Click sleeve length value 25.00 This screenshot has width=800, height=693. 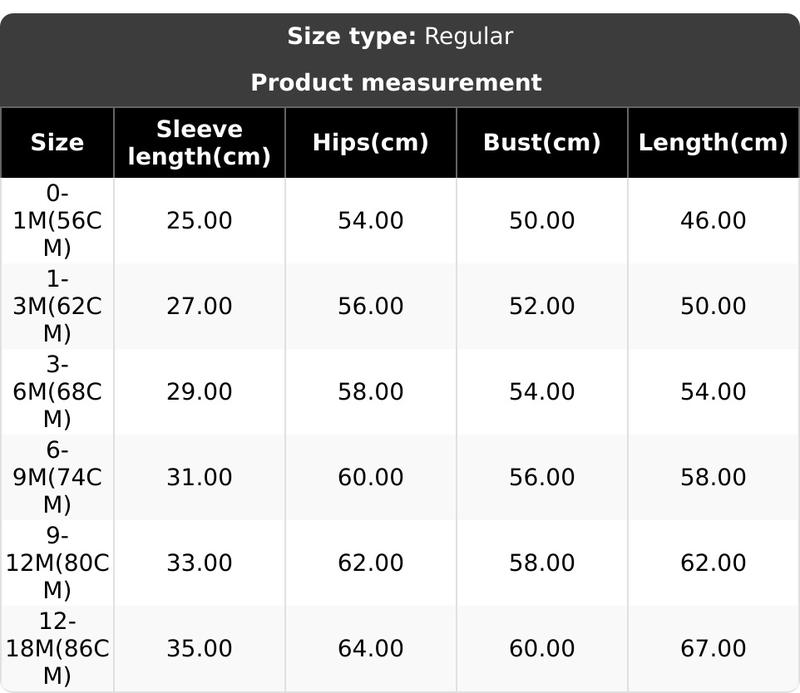[x=199, y=220]
